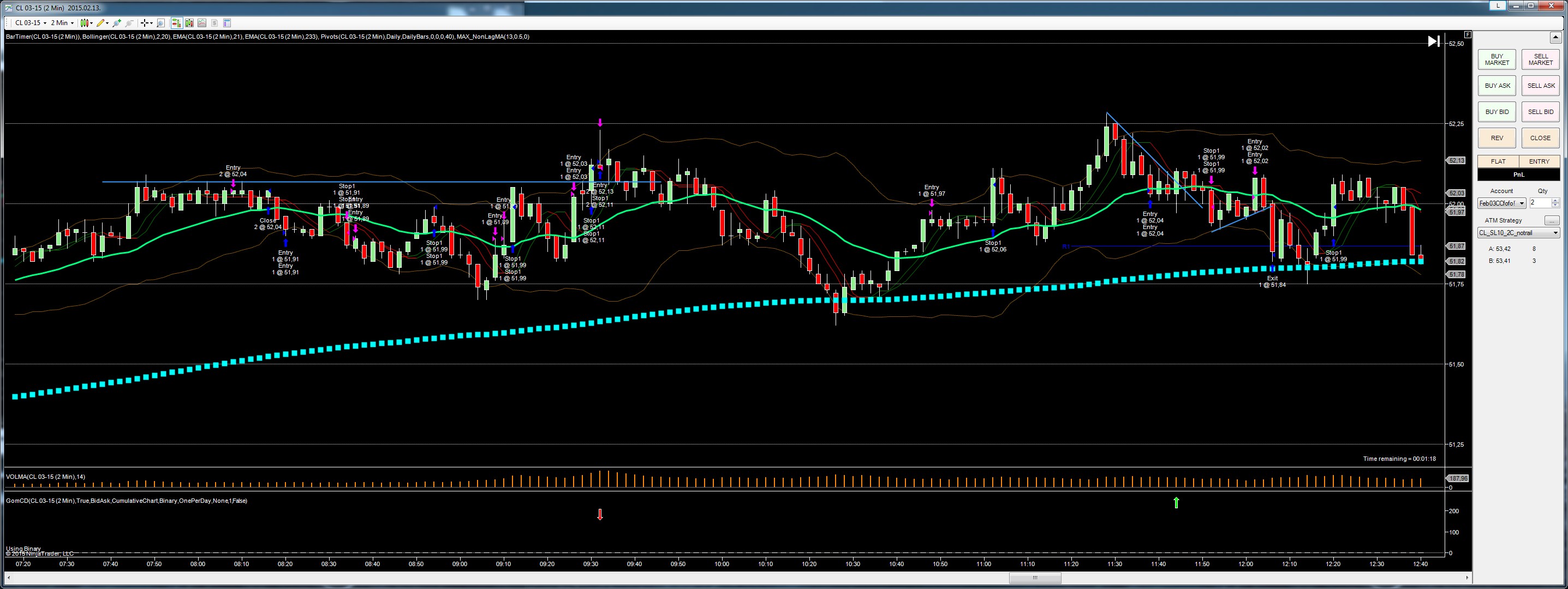Collapse the Chart Trader panel arrow
Image resolution: width=1568 pixels, height=589 pixels.
[1556, 38]
